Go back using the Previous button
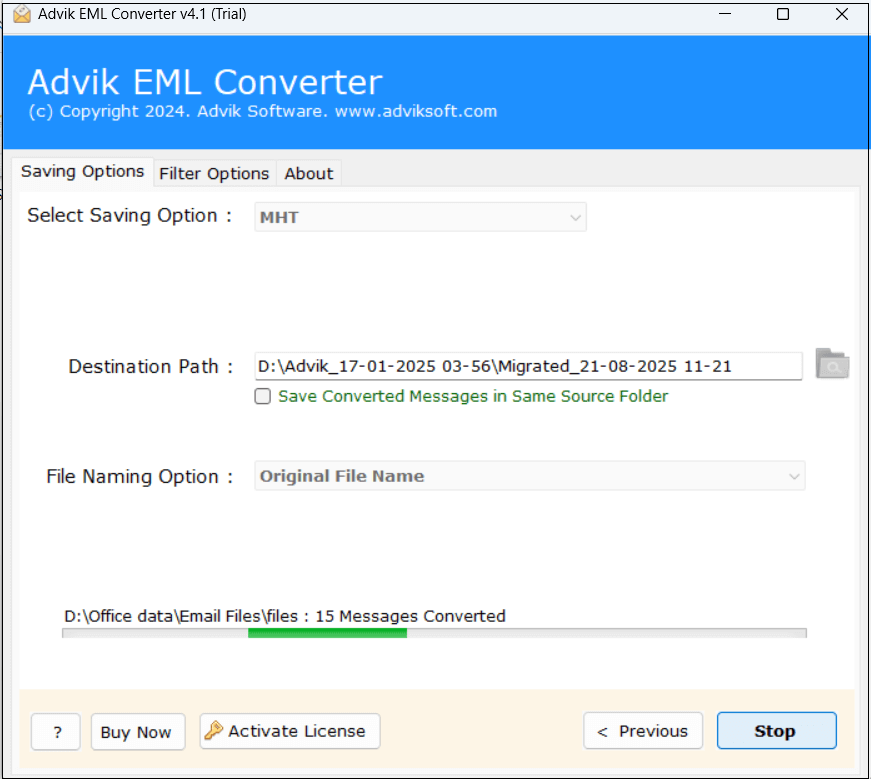Image resolution: width=871 pixels, height=779 pixels. (x=643, y=731)
